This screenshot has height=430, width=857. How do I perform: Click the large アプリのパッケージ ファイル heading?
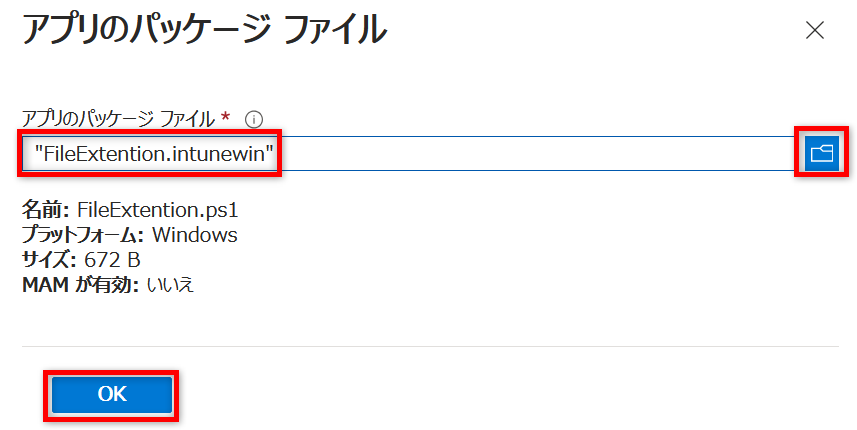pyautogui.click(x=204, y=30)
